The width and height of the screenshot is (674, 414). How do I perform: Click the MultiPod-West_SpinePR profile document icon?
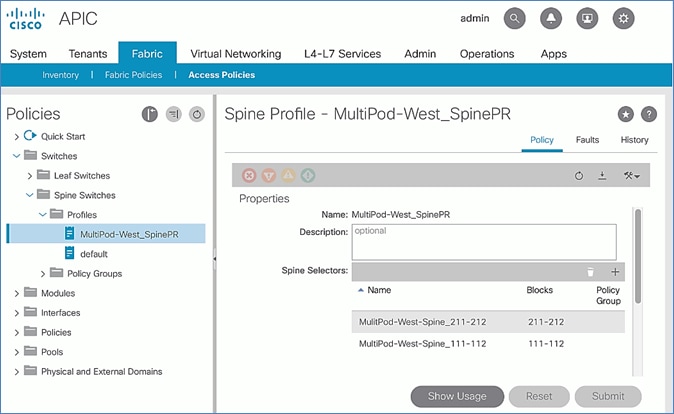[x=69, y=233]
